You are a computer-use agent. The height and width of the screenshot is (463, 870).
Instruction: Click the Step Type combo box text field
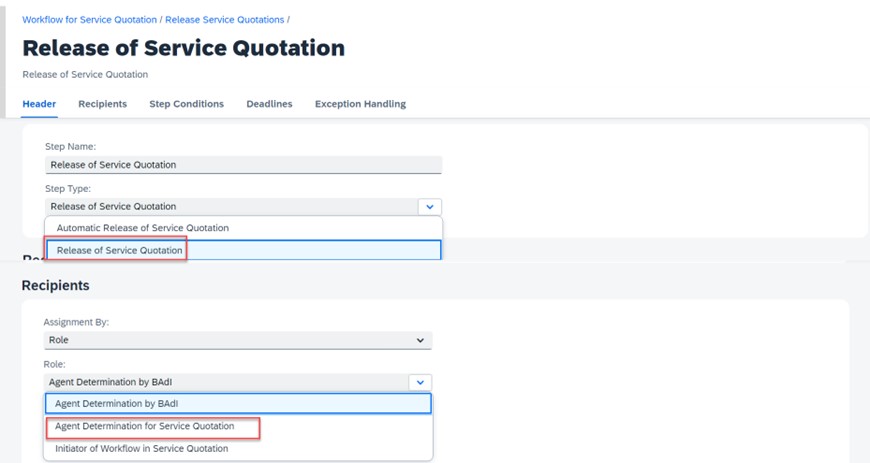click(231, 207)
